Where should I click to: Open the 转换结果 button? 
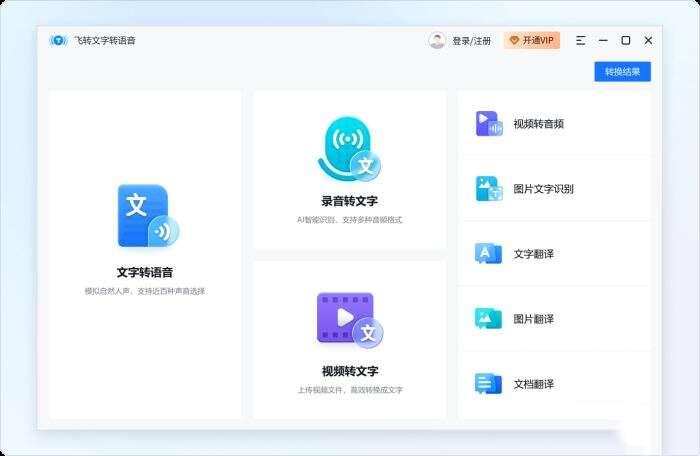point(622,71)
